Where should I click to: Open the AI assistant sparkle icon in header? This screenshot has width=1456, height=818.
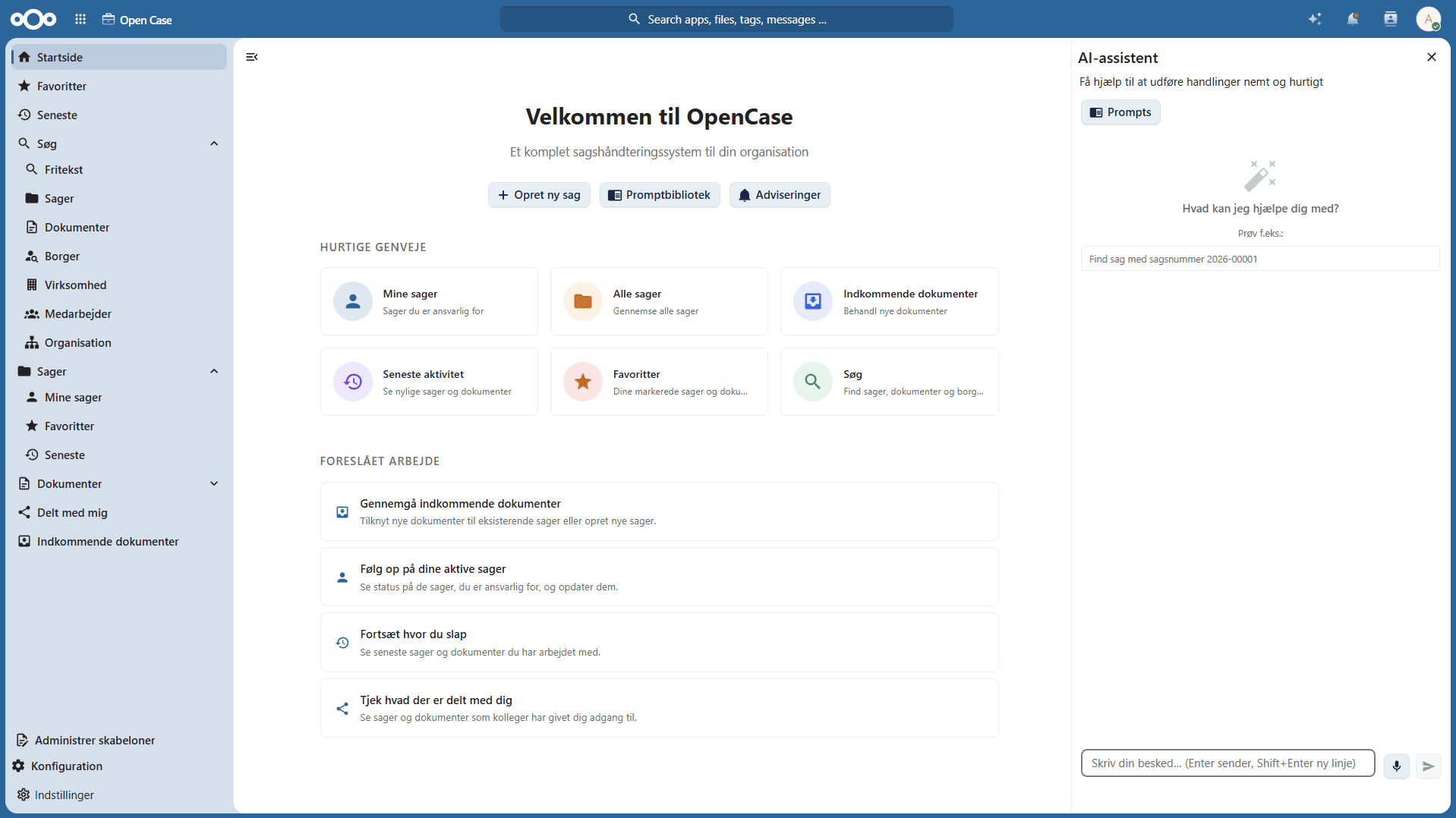coord(1315,19)
